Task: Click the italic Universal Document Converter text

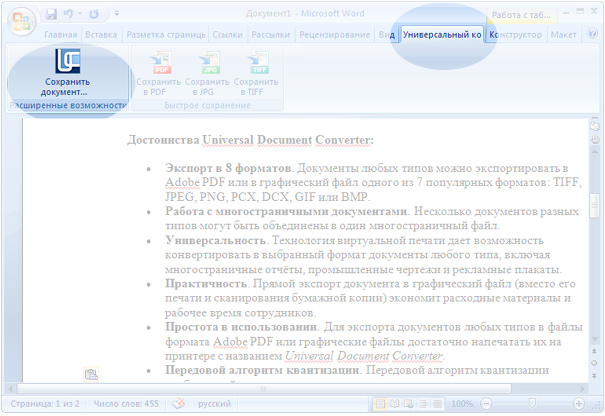Action: (x=363, y=356)
